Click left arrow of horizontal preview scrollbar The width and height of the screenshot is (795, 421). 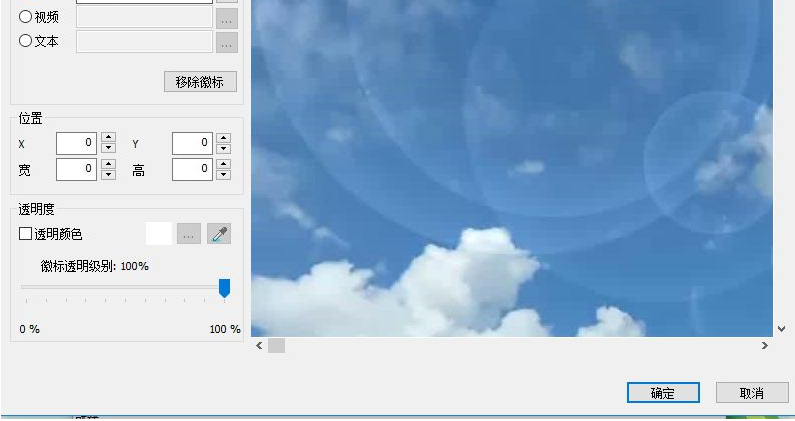(x=259, y=345)
